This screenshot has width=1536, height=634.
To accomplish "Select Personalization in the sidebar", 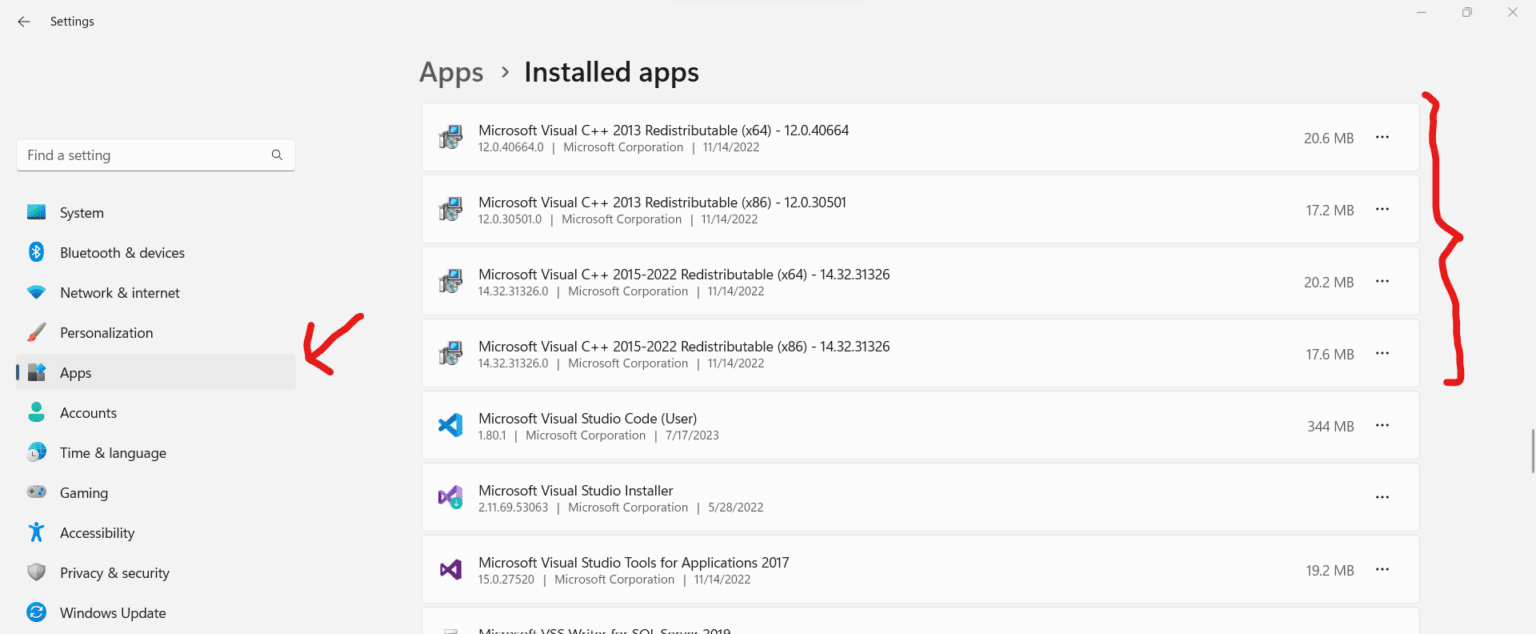I will click(x=156, y=333).
